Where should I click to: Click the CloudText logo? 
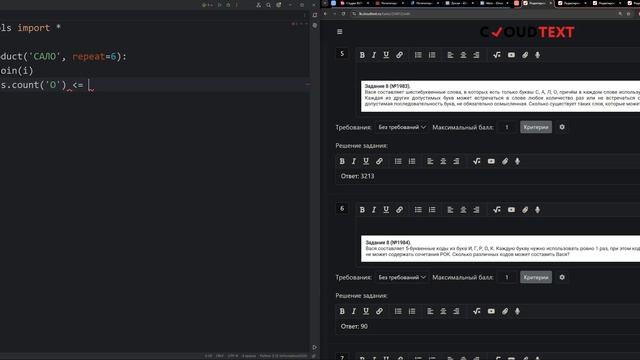(x=527, y=32)
